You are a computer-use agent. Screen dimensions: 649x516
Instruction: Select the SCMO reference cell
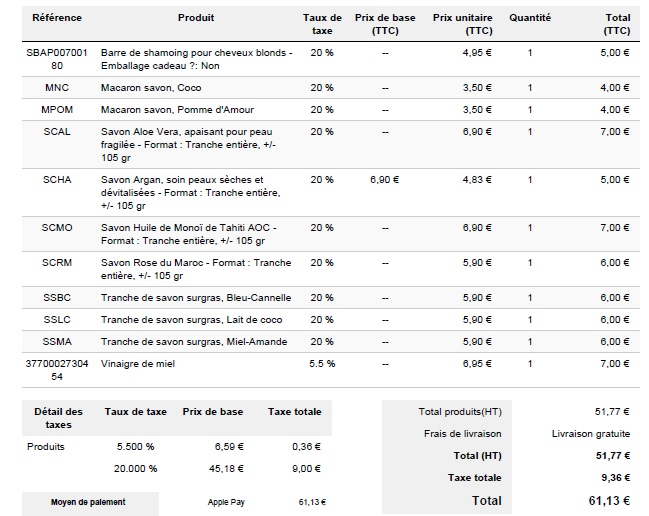pyautogui.click(x=57, y=228)
